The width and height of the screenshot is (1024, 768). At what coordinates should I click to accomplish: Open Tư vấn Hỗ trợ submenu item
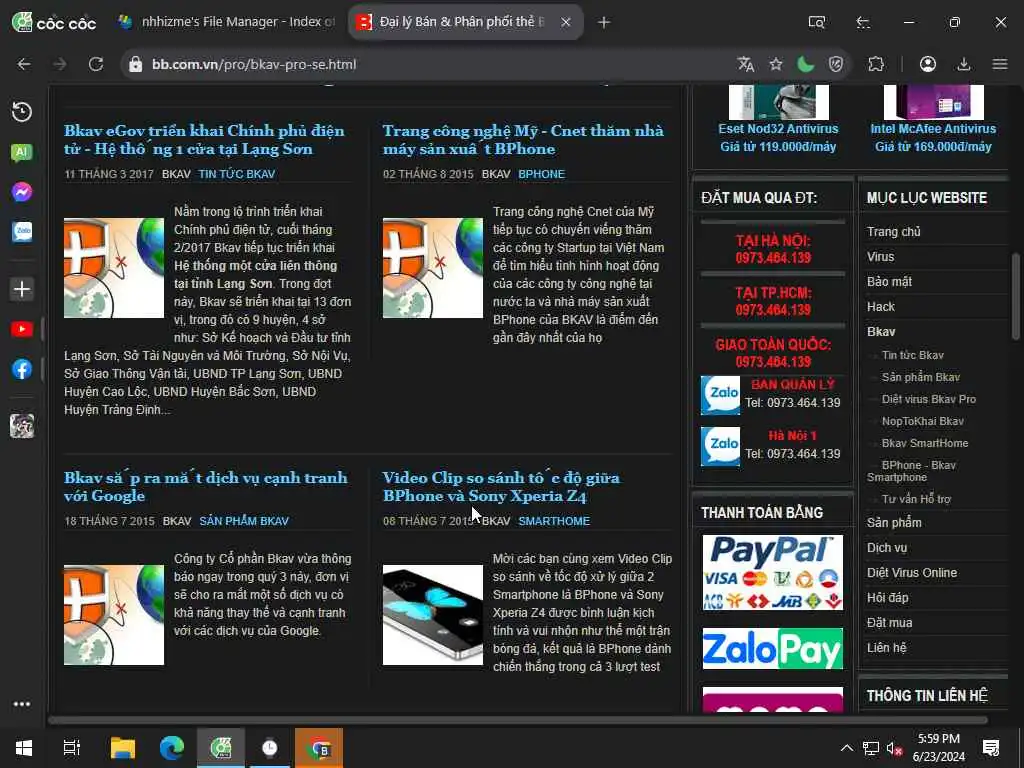[x=916, y=499]
